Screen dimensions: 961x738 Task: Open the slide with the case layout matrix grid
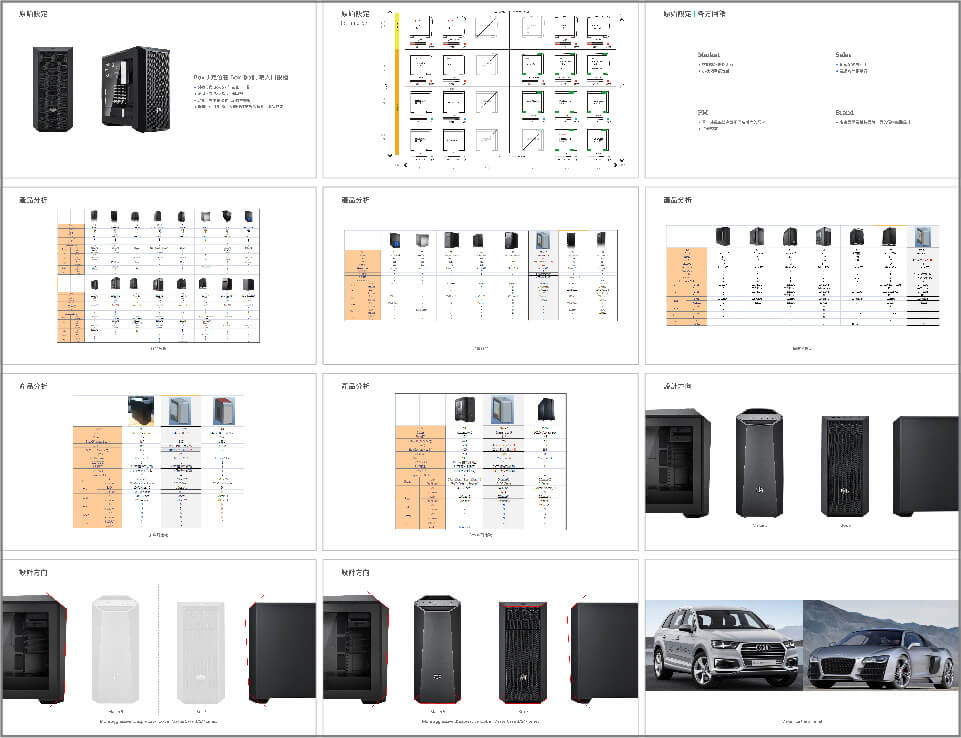pyautogui.click(x=480, y=90)
